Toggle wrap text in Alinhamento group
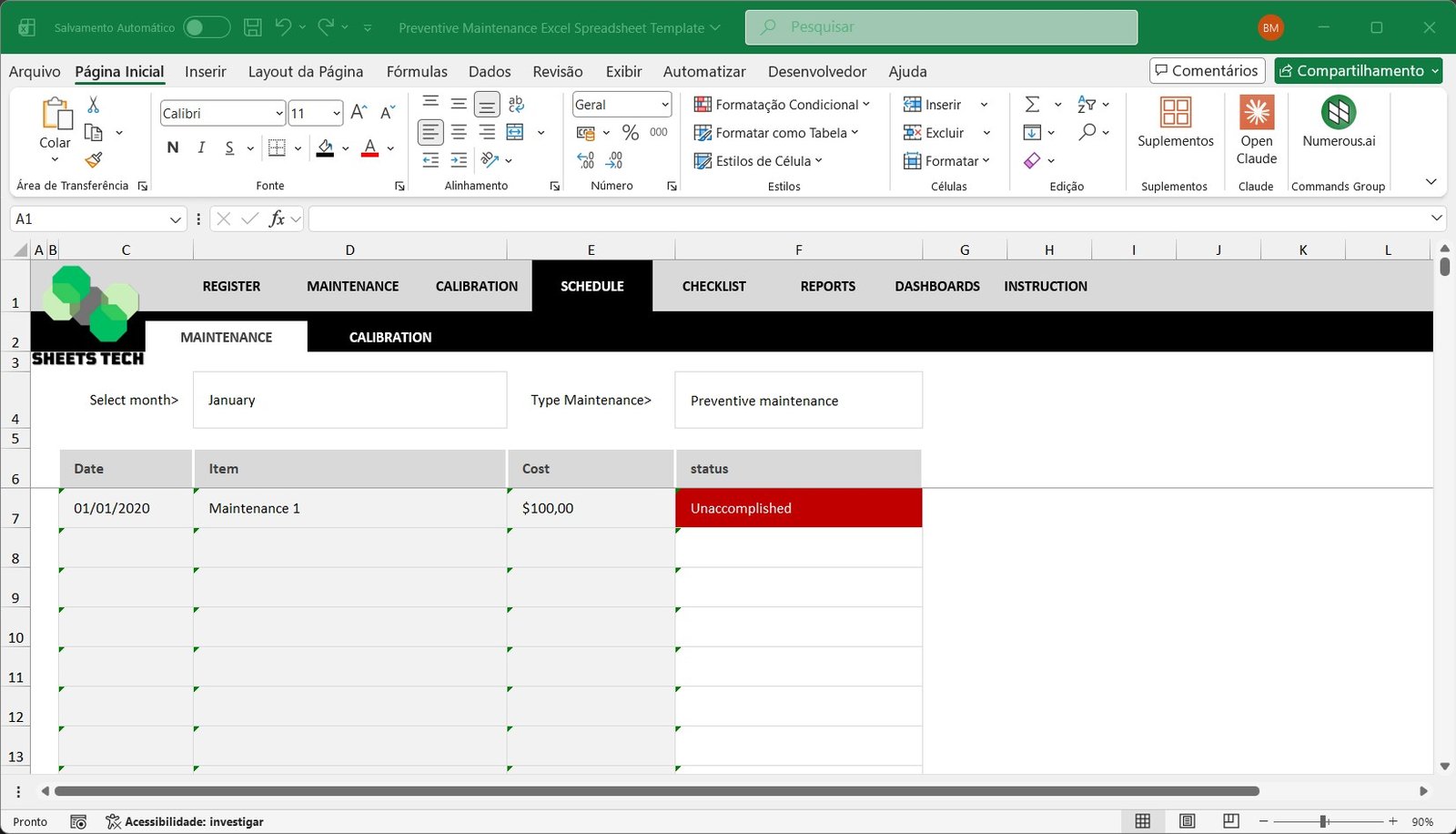 [x=516, y=104]
